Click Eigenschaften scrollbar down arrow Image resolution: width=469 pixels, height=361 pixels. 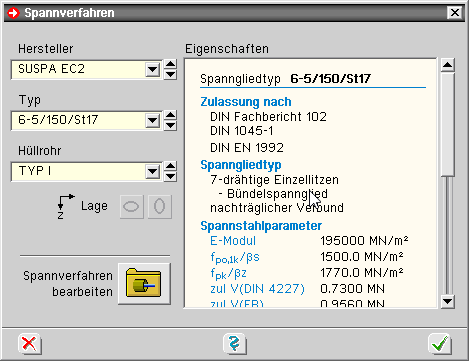coord(447,302)
